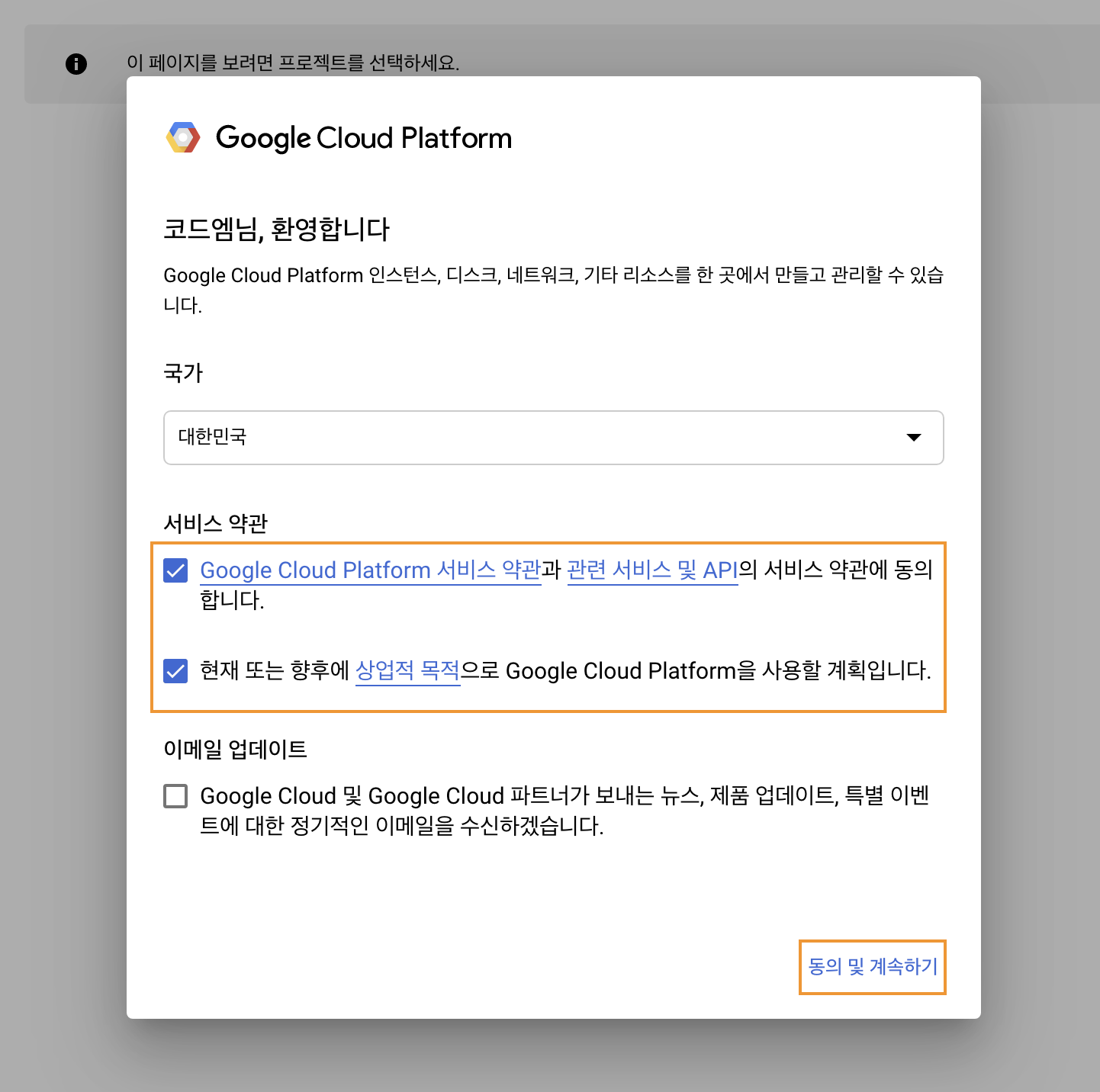The height and width of the screenshot is (1092, 1100).
Task: Open the Google Cloud Platform 서비스 약관 link
Action: click(370, 570)
